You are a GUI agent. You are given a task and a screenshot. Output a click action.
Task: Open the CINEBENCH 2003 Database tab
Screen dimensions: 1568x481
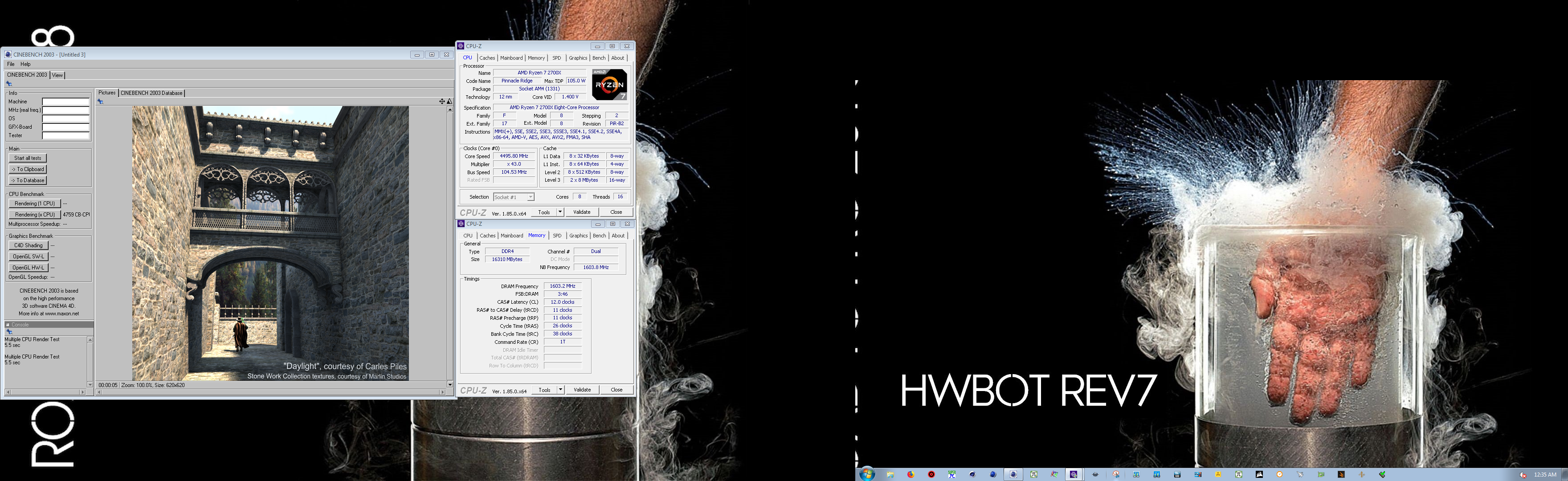(x=151, y=93)
